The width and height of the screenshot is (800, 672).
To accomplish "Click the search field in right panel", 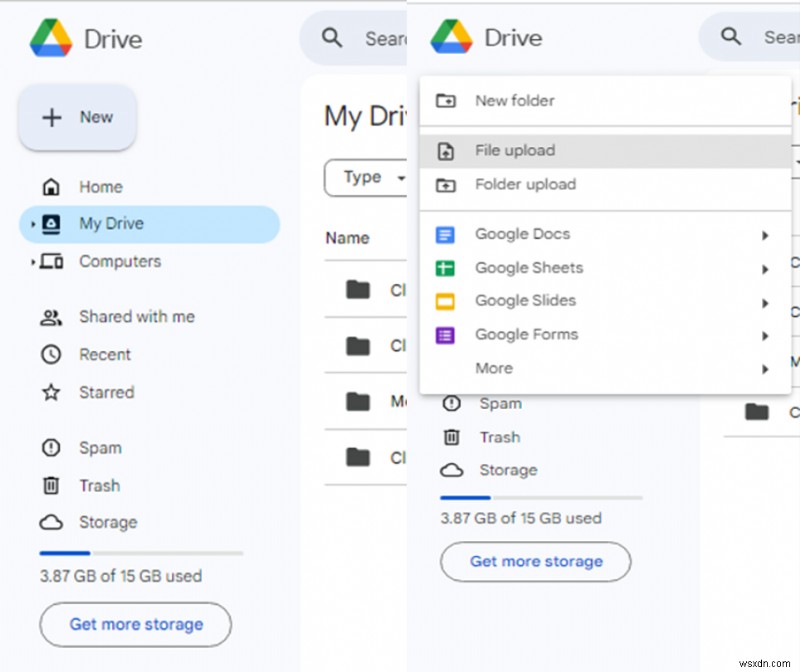I will (750, 37).
